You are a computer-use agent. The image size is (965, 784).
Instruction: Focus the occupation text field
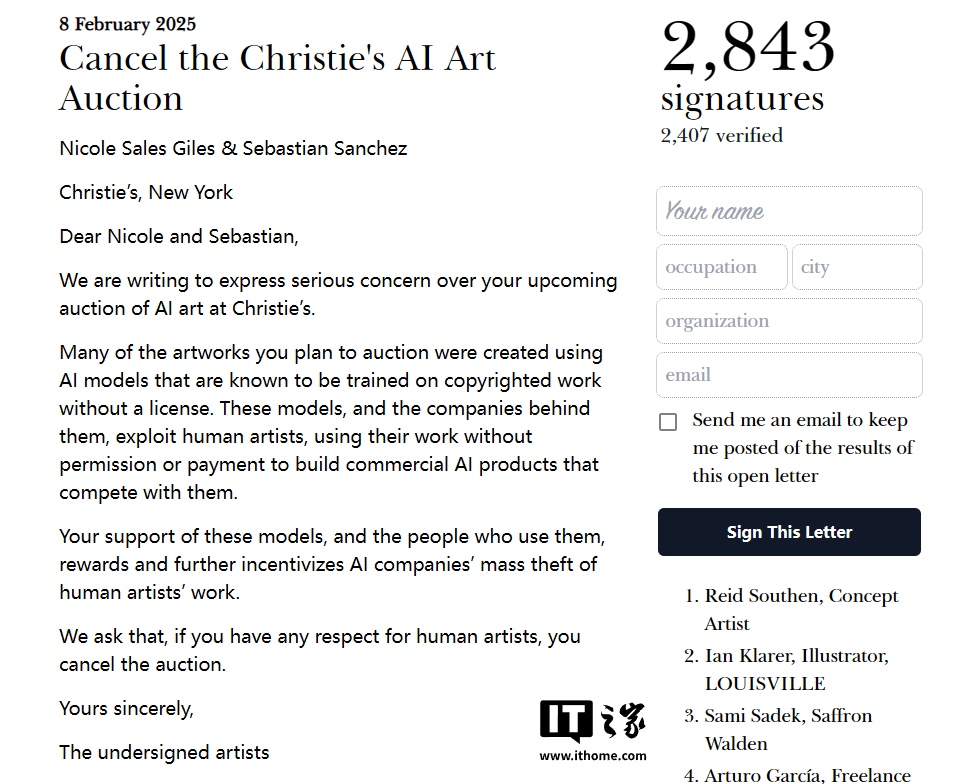tap(721, 267)
